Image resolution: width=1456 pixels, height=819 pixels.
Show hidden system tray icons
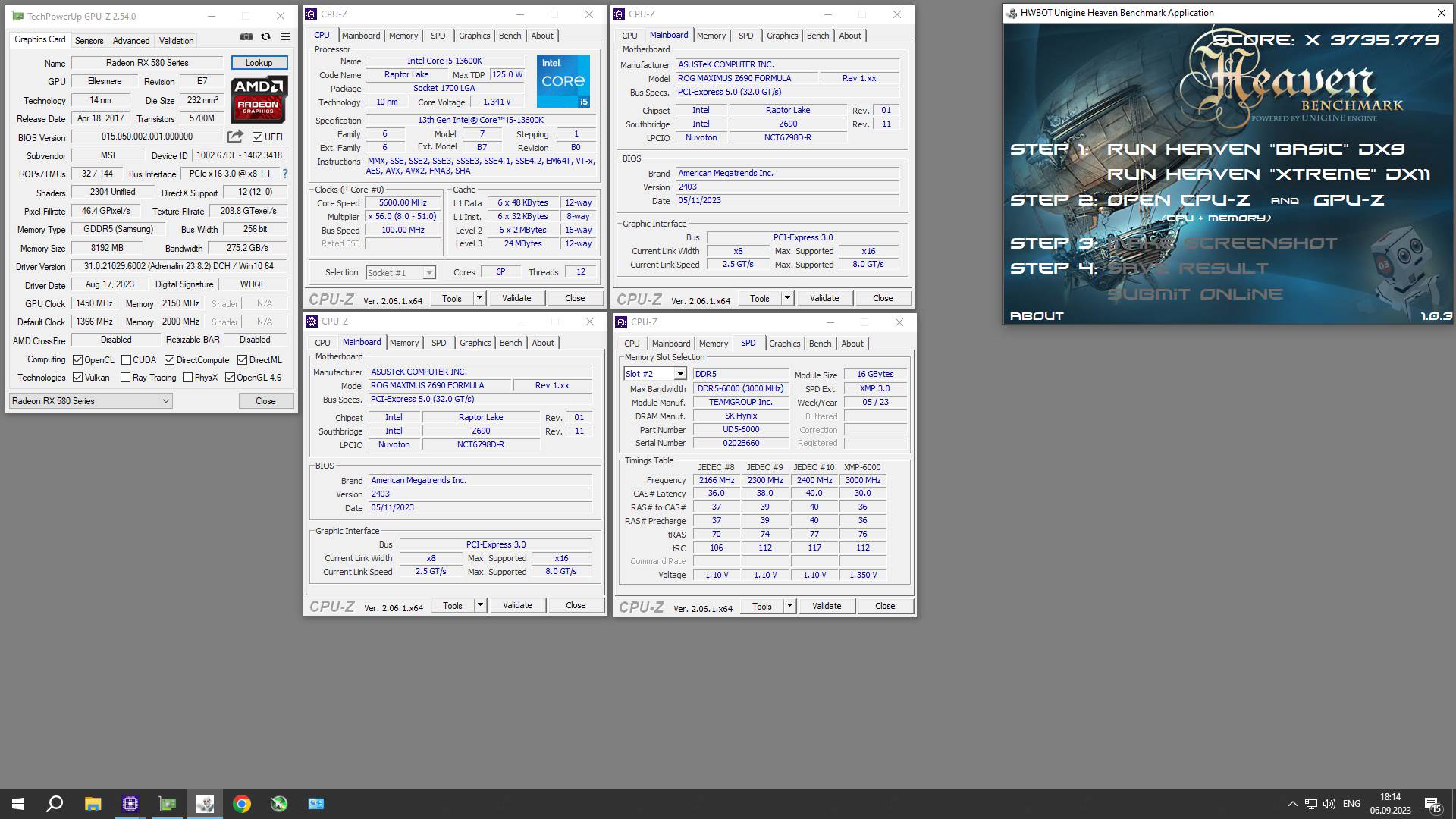pos(1292,804)
